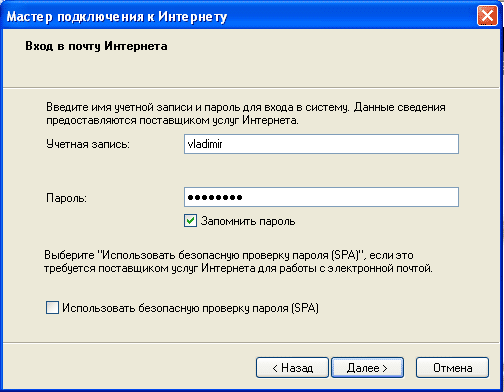Close the wizard with the red X
The width and height of the screenshot is (504, 392).
click(x=487, y=16)
